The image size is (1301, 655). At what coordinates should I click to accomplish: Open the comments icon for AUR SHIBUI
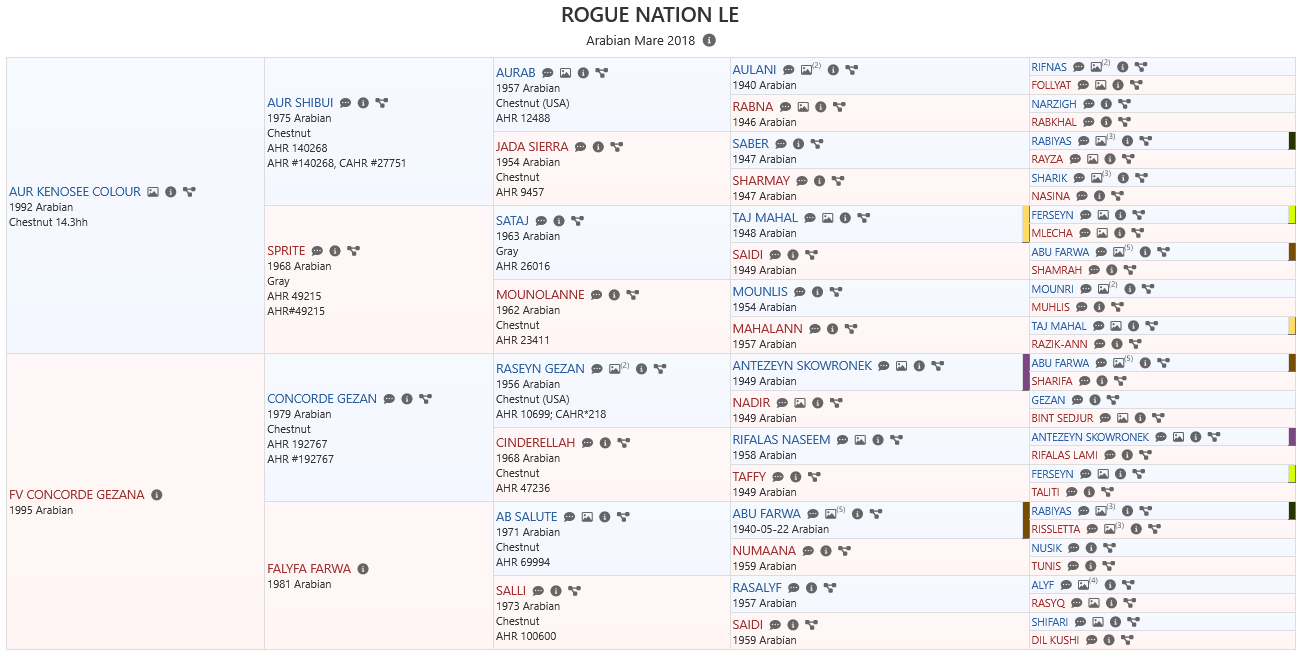[x=345, y=103]
